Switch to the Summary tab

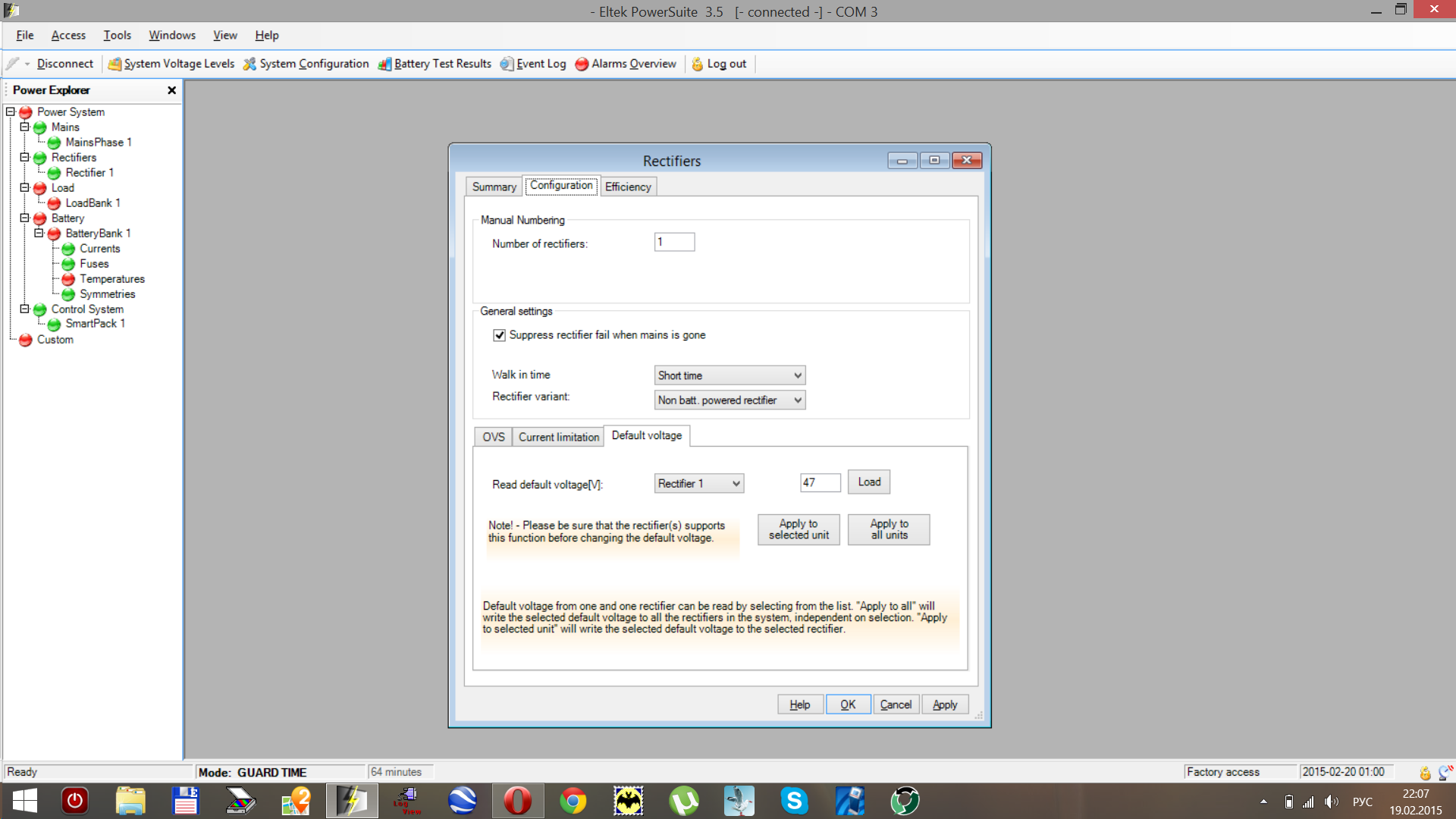pyautogui.click(x=494, y=187)
